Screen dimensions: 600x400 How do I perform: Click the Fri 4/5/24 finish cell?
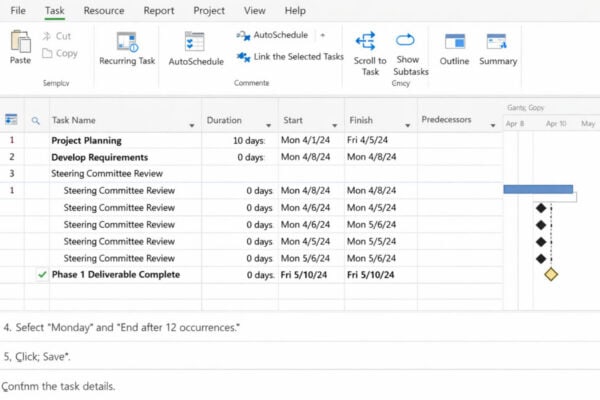coord(381,140)
